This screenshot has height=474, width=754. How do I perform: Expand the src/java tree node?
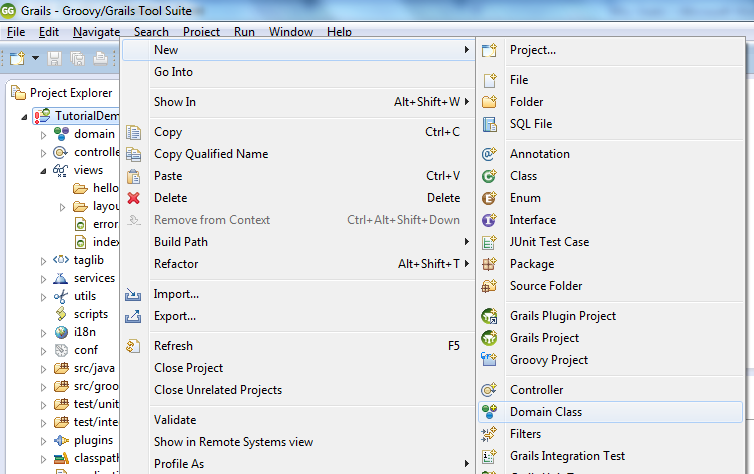pyautogui.click(x=43, y=369)
